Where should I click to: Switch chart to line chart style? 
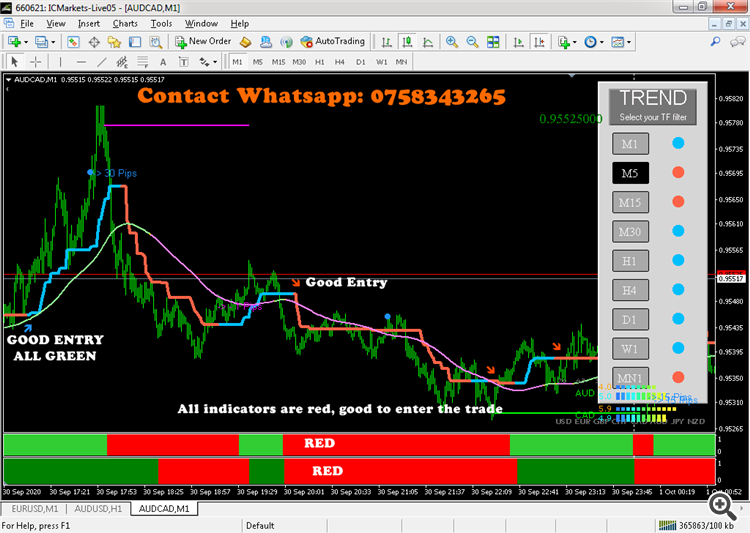[428, 42]
